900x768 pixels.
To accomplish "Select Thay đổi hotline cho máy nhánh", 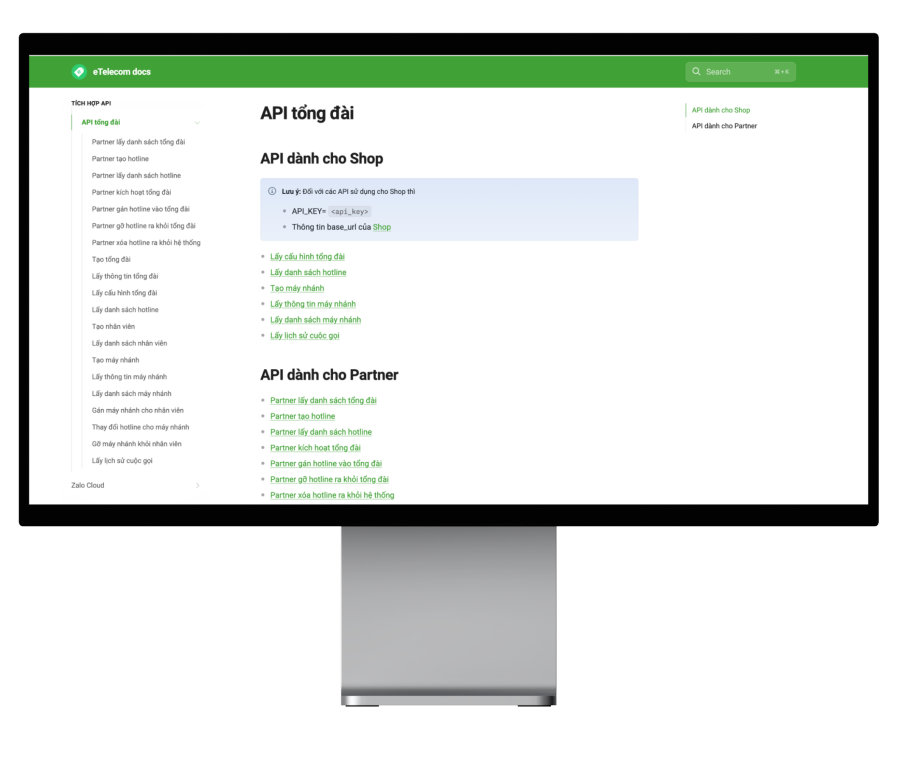I will tap(140, 427).
